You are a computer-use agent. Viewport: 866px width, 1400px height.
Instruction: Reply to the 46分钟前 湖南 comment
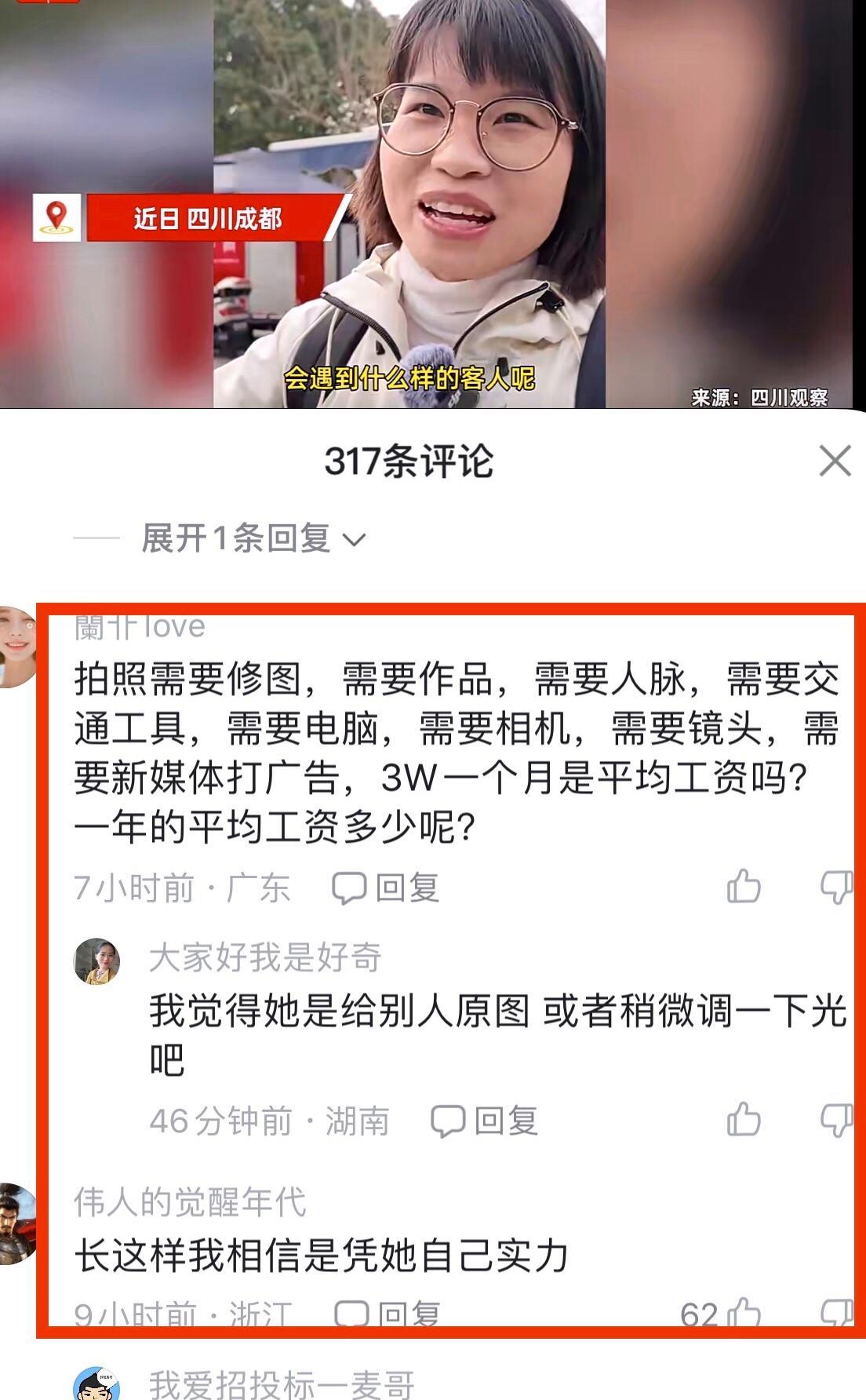[x=484, y=1121]
